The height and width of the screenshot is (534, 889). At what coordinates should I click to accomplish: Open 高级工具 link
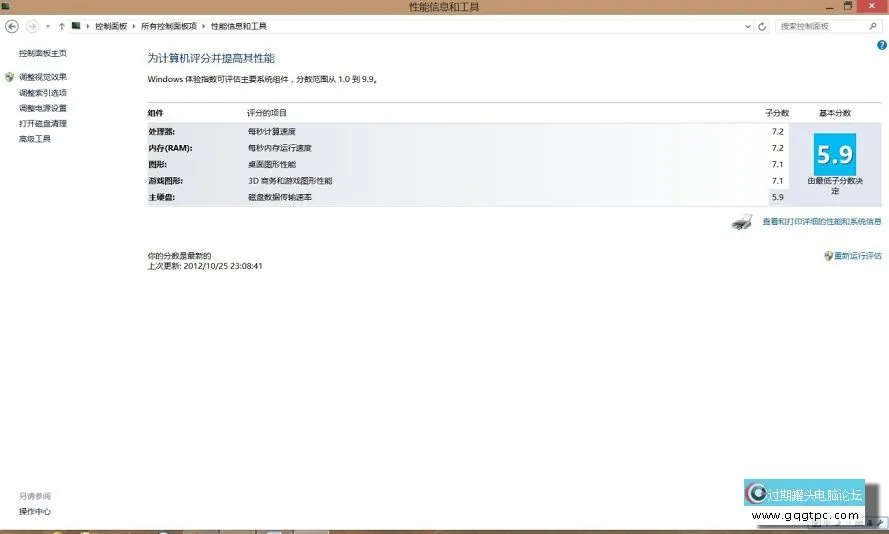[35, 138]
